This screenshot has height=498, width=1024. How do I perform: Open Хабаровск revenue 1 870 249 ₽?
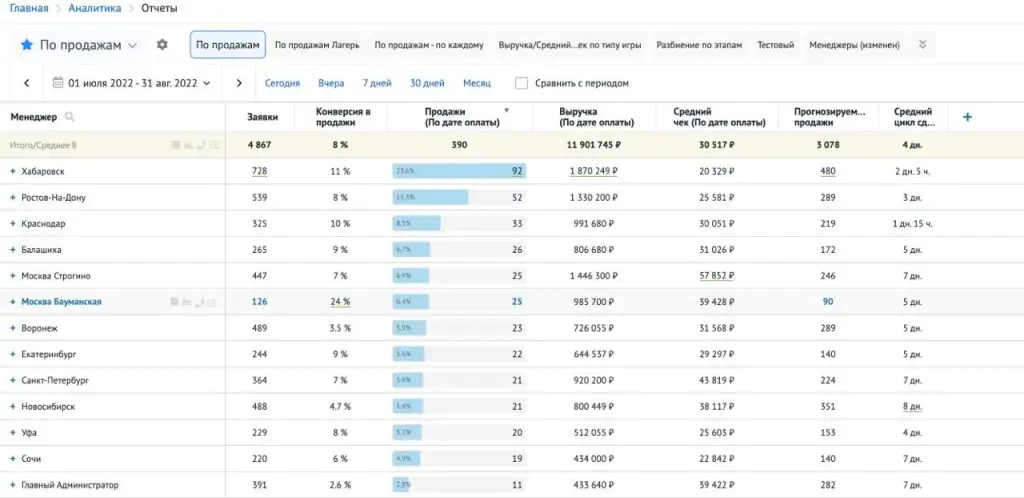click(x=594, y=171)
